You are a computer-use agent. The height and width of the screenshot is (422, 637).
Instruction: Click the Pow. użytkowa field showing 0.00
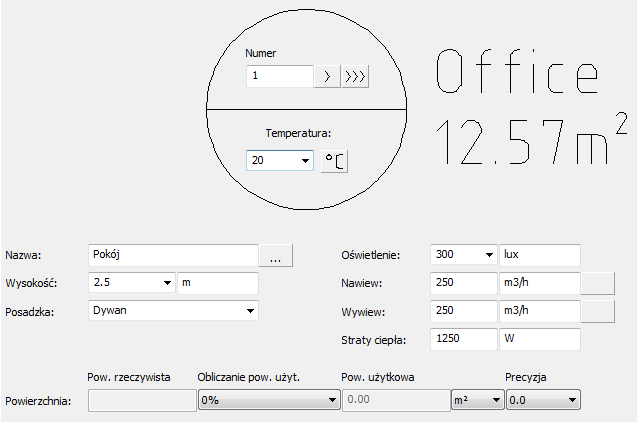pyautogui.click(x=396, y=400)
